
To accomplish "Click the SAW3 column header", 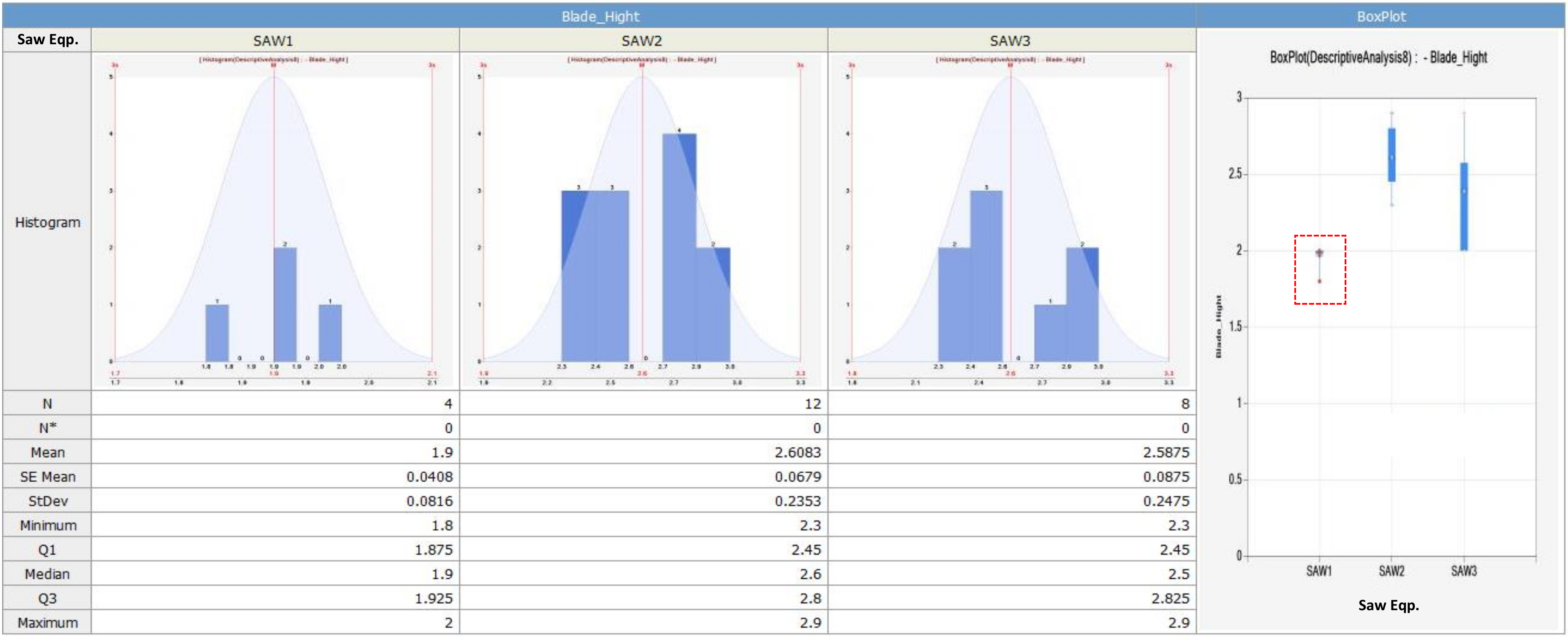I will (1010, 41).
